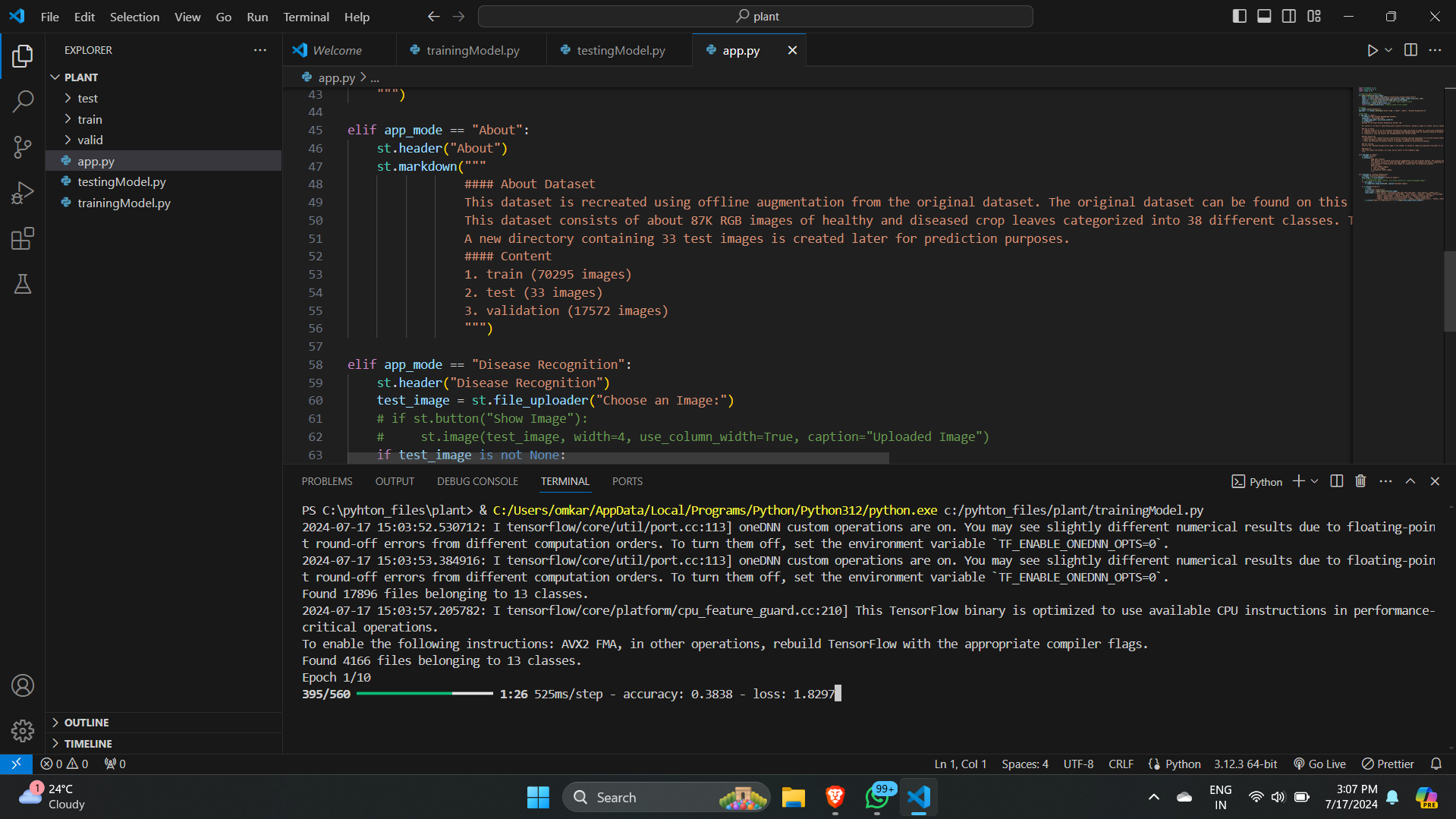
Task: Open the Search view in activity bar
Action: point(23,101)
